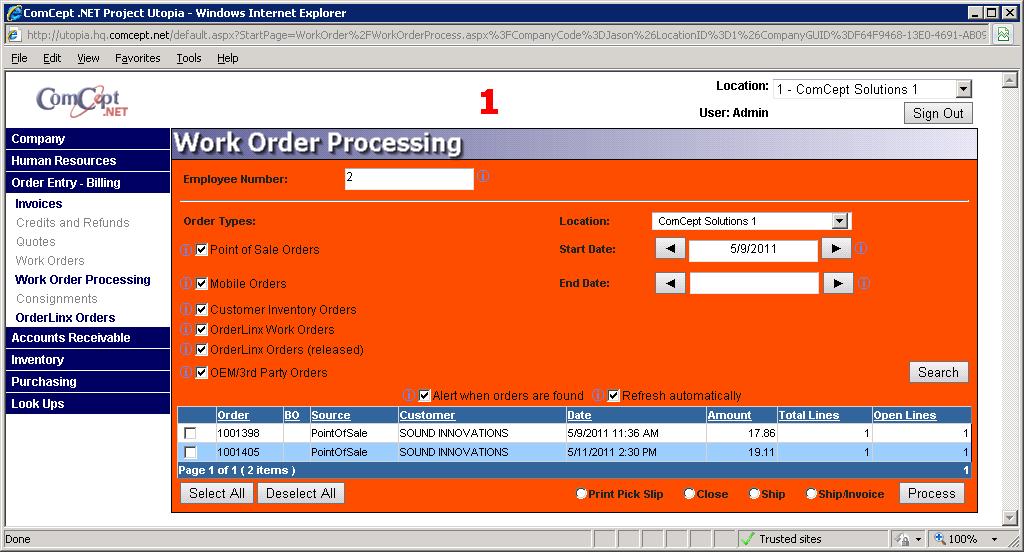The width and height of the screenshot is (1024, 552).
Task: Click the Sign Out button
Action: (938, 113)
